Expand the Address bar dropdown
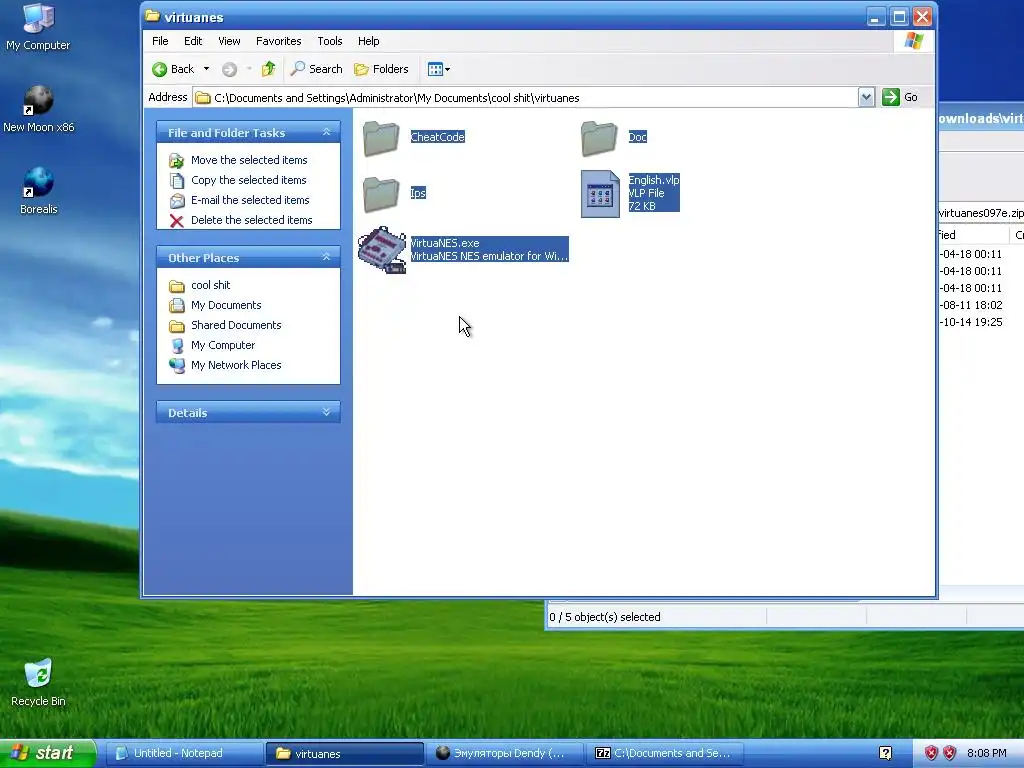The height and width of the screenshot is (768, 1024). (866, 98)
